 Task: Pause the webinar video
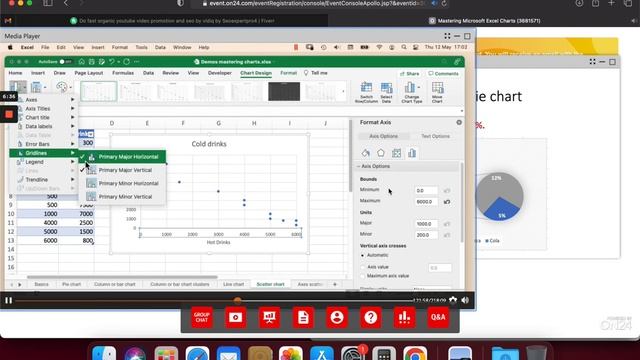9,300
